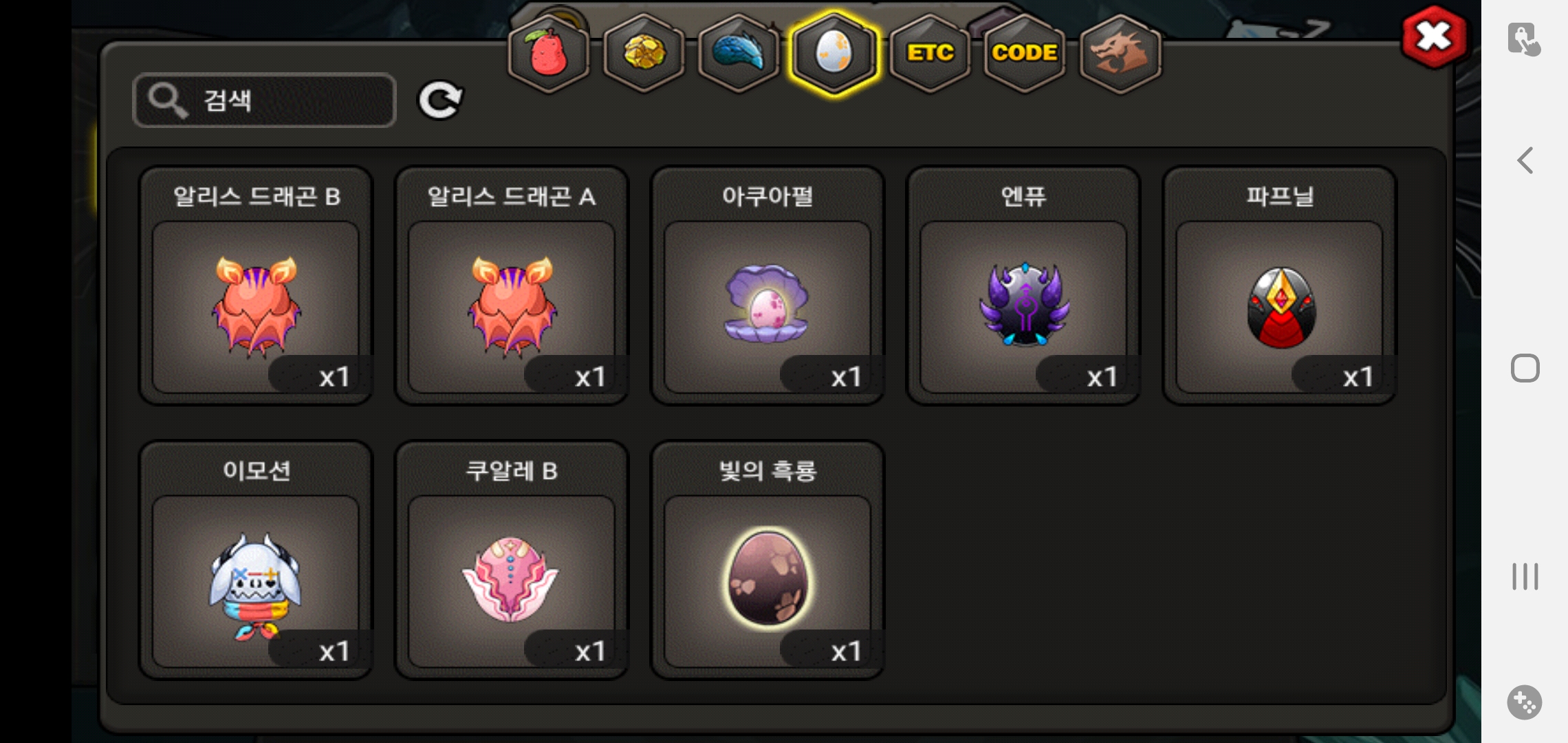
Task: Tap the Android back arrow
Action: 1525,160
